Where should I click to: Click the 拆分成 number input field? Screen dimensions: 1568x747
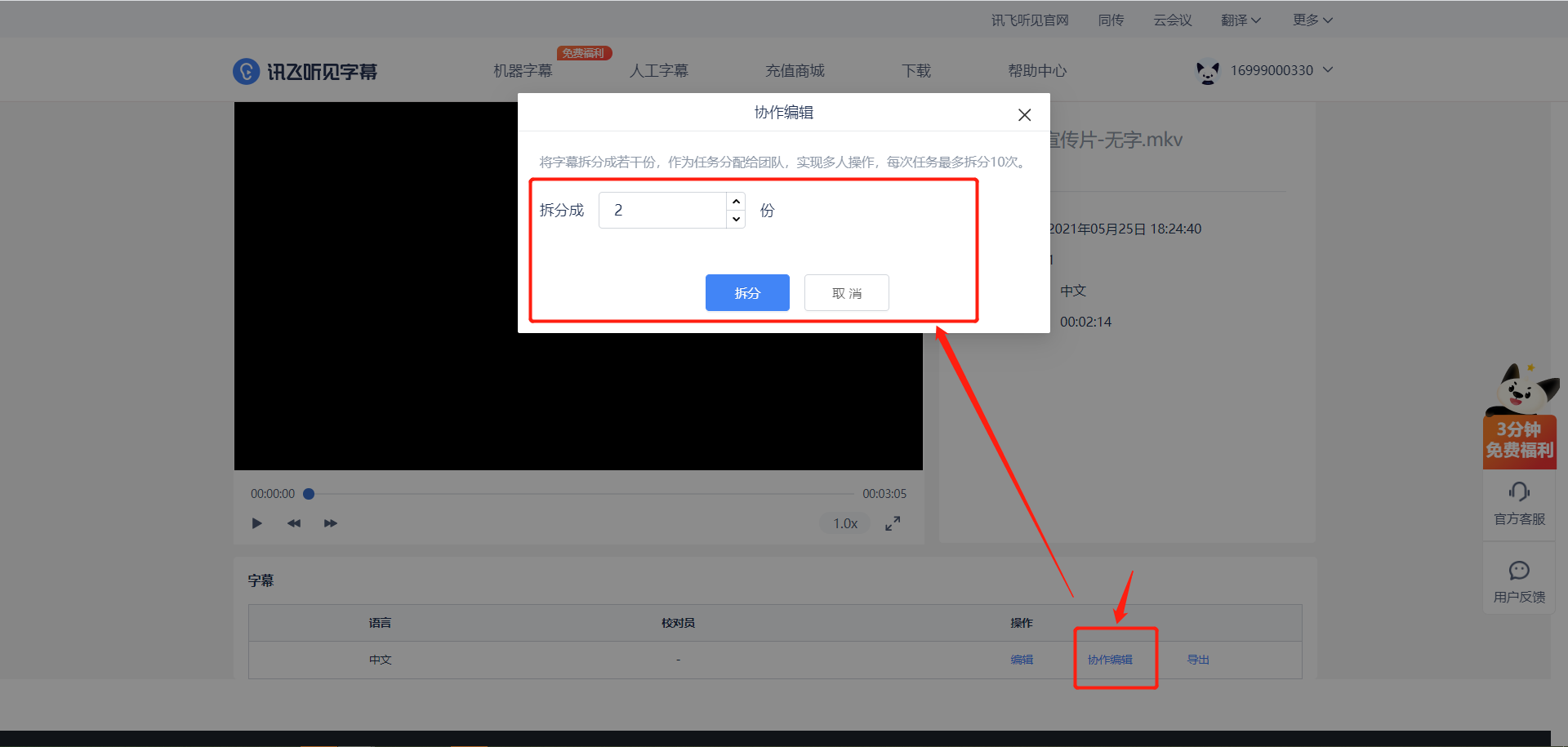coord(662,211)
